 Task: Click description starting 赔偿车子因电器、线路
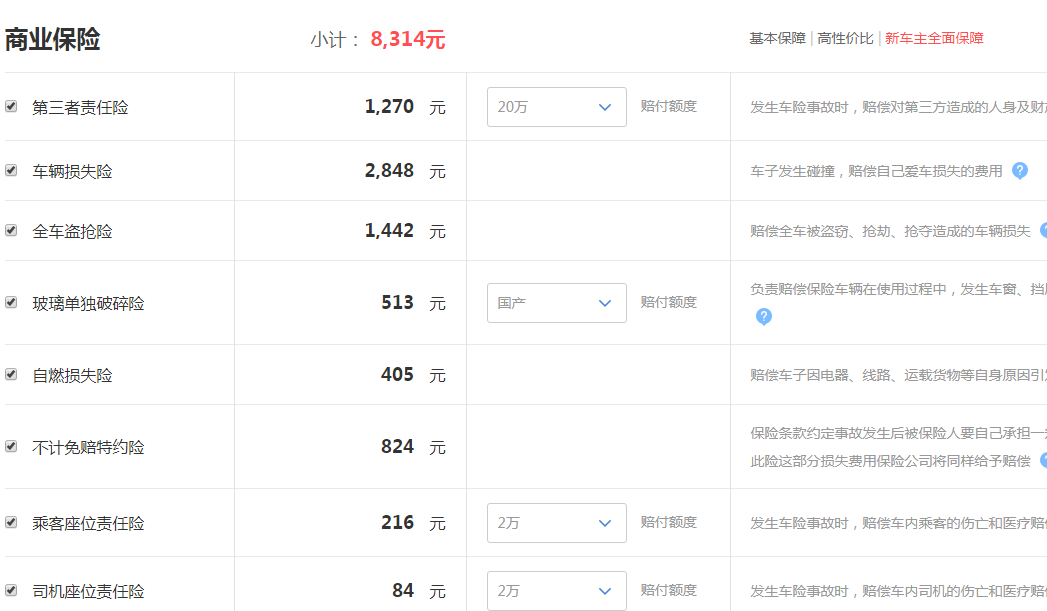(x=898, y=375)
